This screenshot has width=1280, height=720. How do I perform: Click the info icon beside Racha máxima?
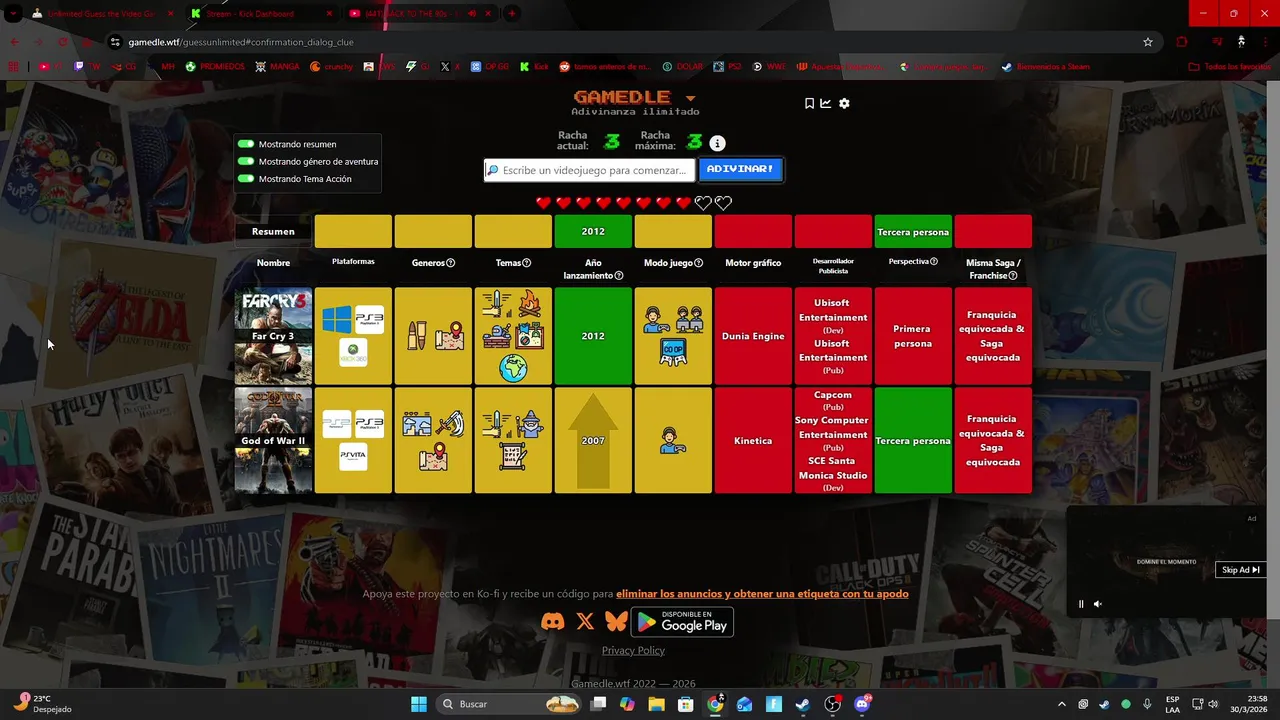click(717, 143)
